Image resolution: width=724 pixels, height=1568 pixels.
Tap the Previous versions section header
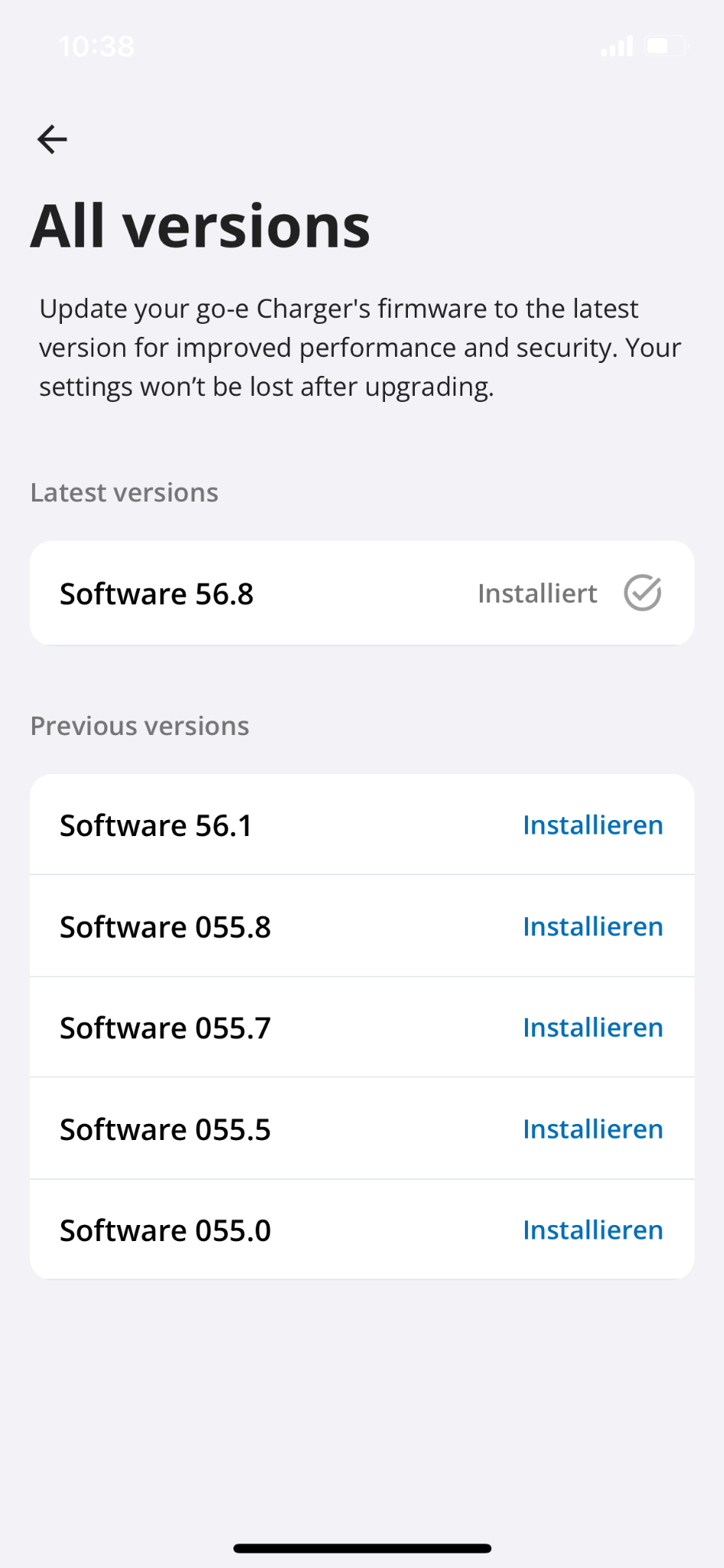tap(140, 726)
